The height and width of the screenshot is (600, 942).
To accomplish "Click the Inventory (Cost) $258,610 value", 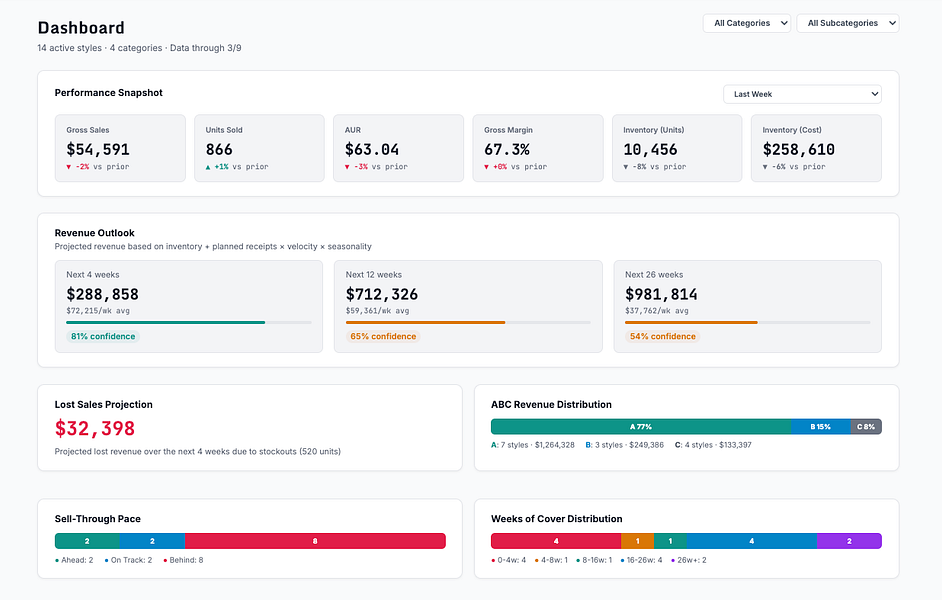I will [x=798, y=149].
